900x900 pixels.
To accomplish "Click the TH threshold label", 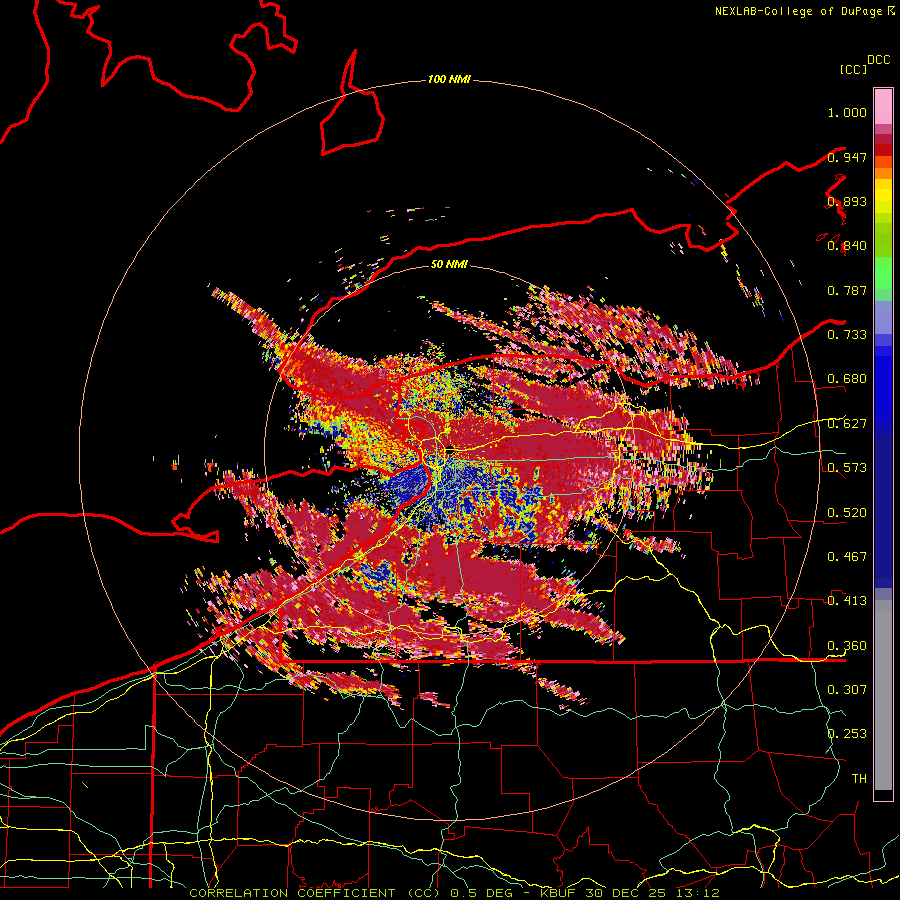I will pyautogui.click(x=859, y=779).
